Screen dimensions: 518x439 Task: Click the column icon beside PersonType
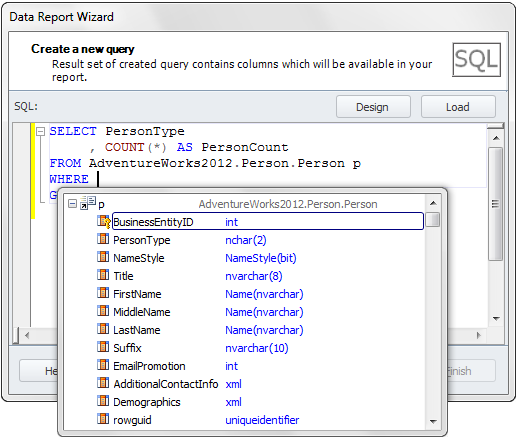(103, 239)
